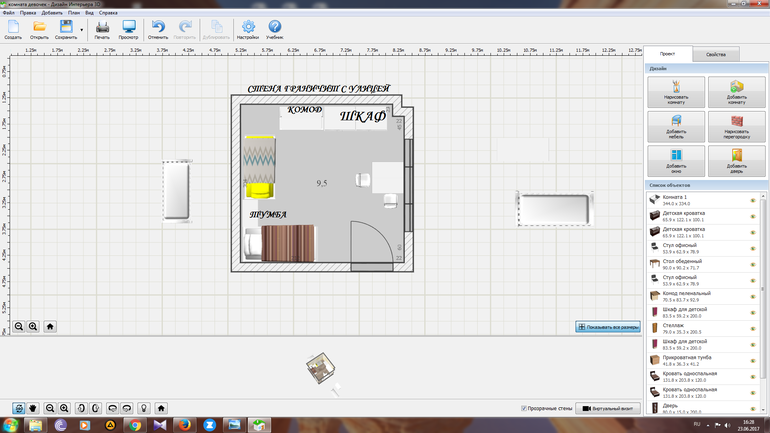770x433 pixels.
Task: Select the hand pan tool in 3D view
Action: (x=34, y=408)
